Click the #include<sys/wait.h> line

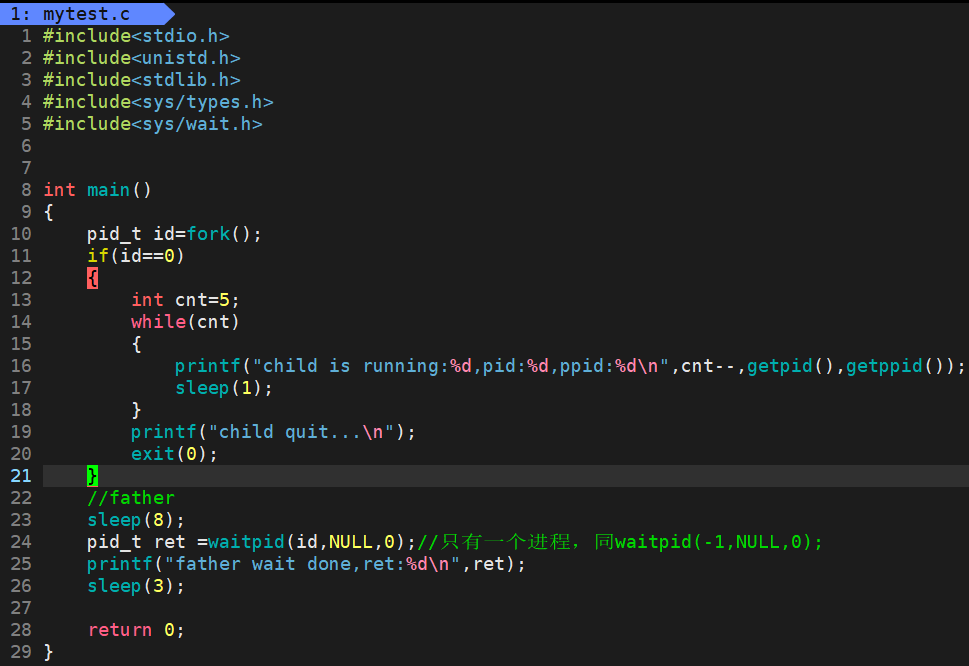(x=153, y=124)
